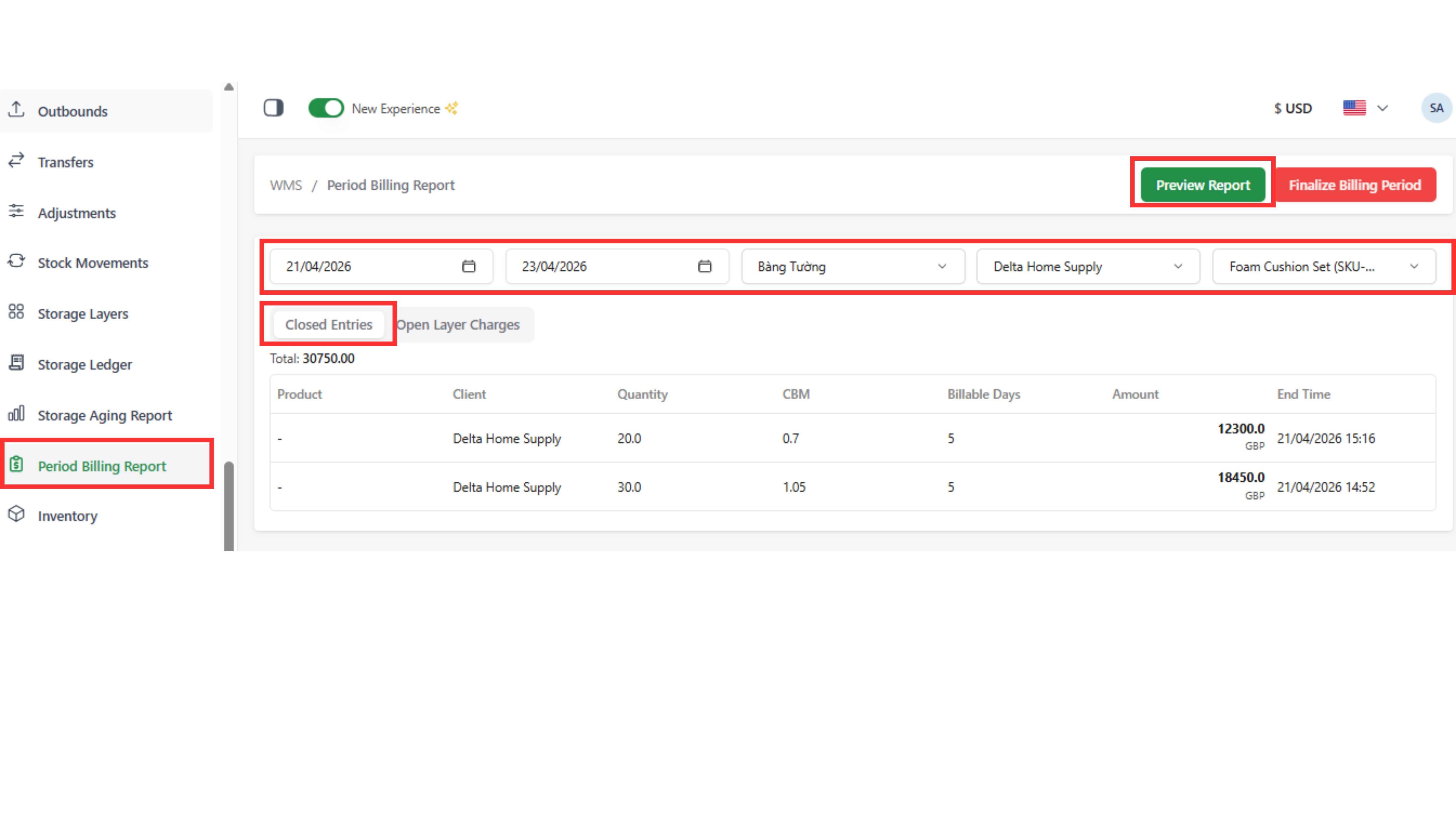The height and width of the screenshot is (819, 1456).
Task: Expand the Delta Home Supply client dropdown
Action: tap(1088, 266)
